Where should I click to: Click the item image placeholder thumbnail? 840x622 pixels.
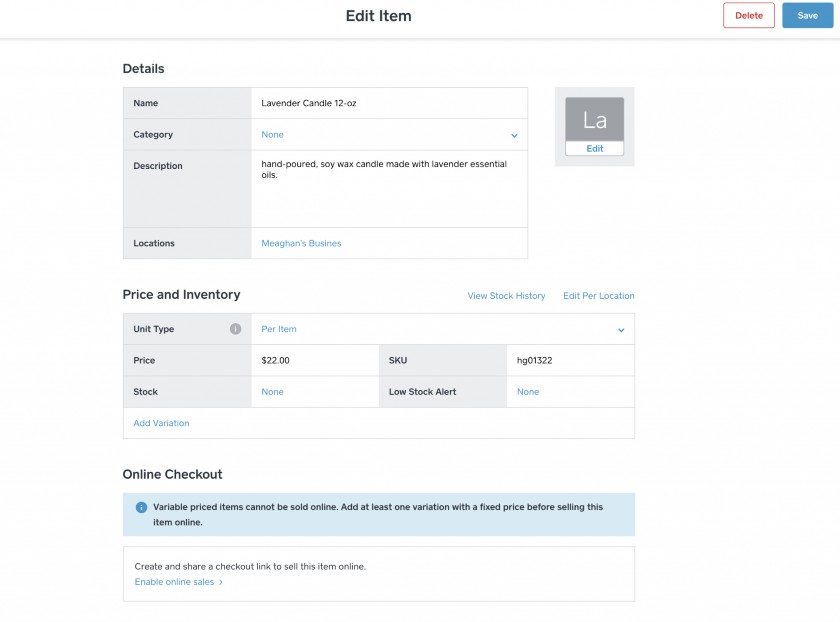[594, 120]
